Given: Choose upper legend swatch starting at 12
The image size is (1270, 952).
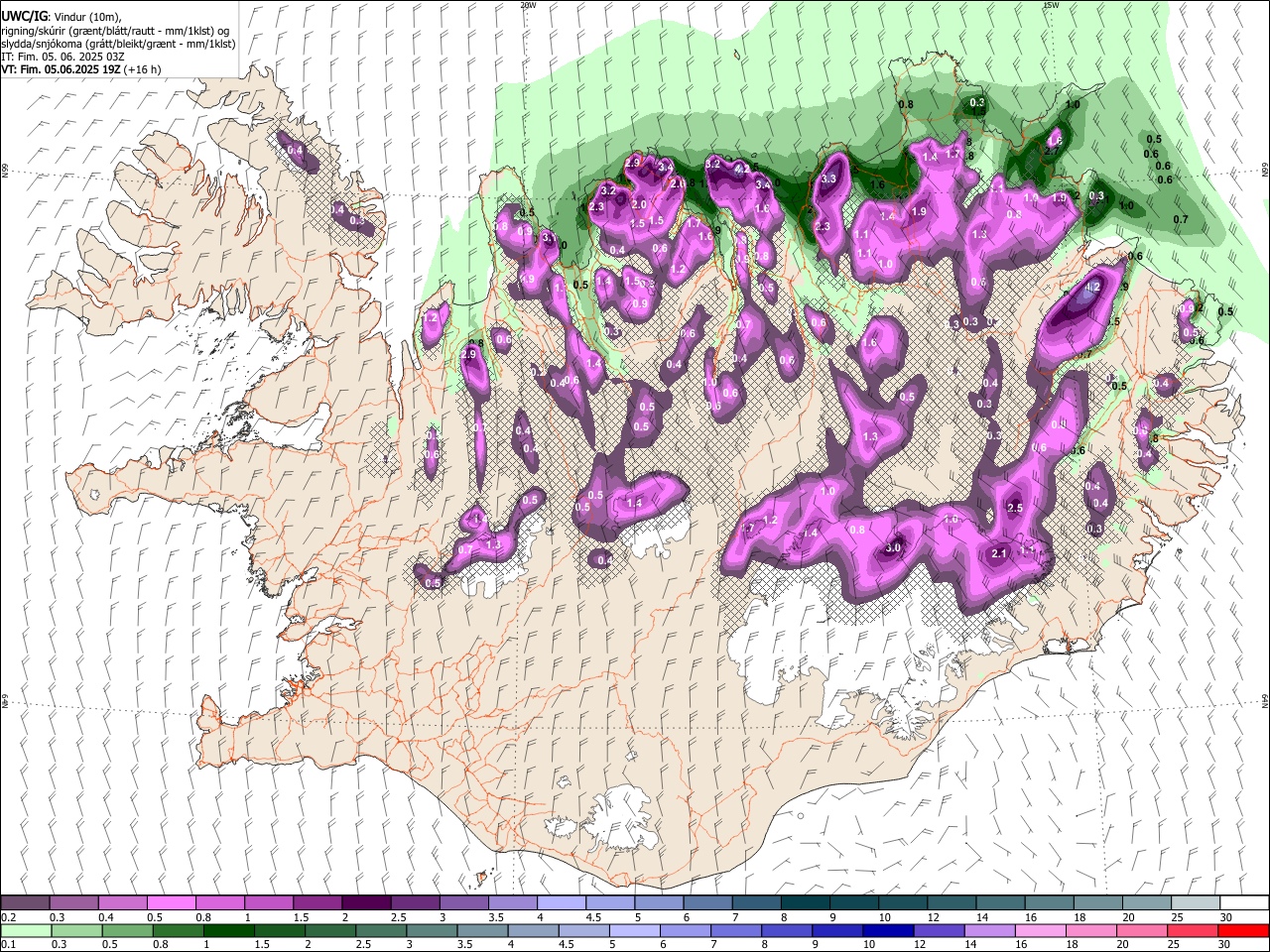Looking at the screenshot, I should point(950,903).
